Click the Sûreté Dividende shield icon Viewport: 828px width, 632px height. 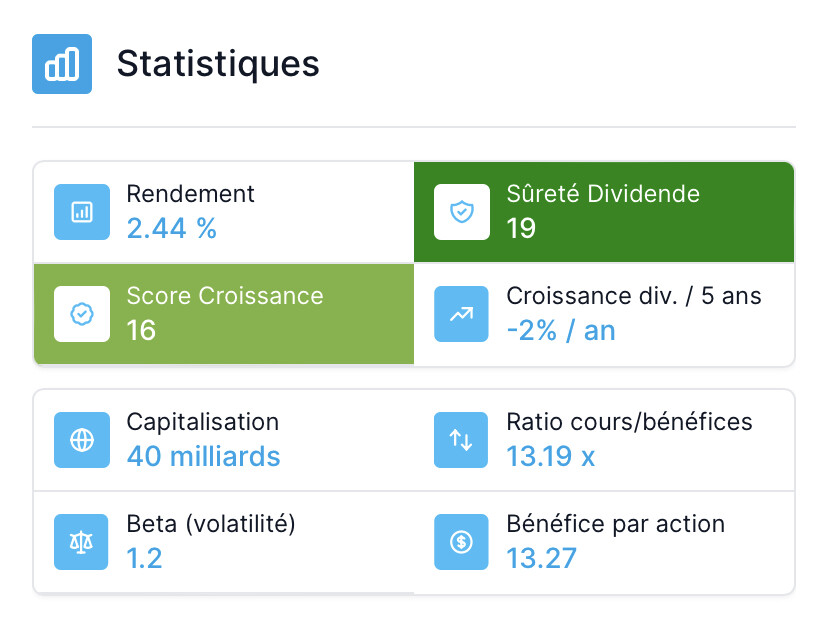pos(462,212)
